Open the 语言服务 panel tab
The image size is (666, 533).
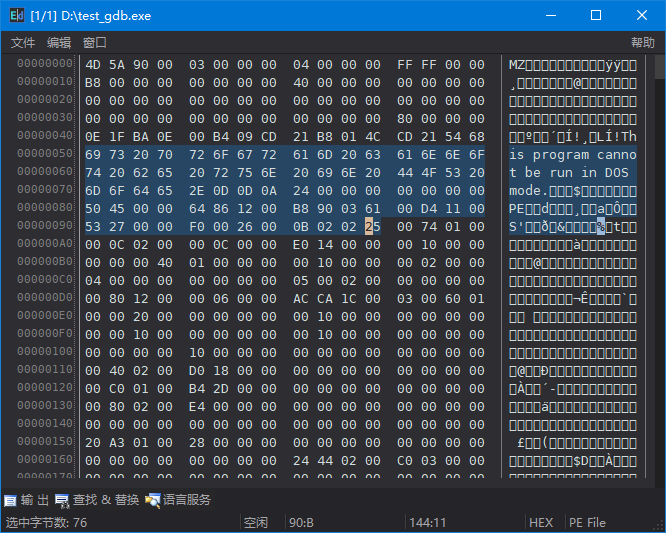(x=187, y=500)
